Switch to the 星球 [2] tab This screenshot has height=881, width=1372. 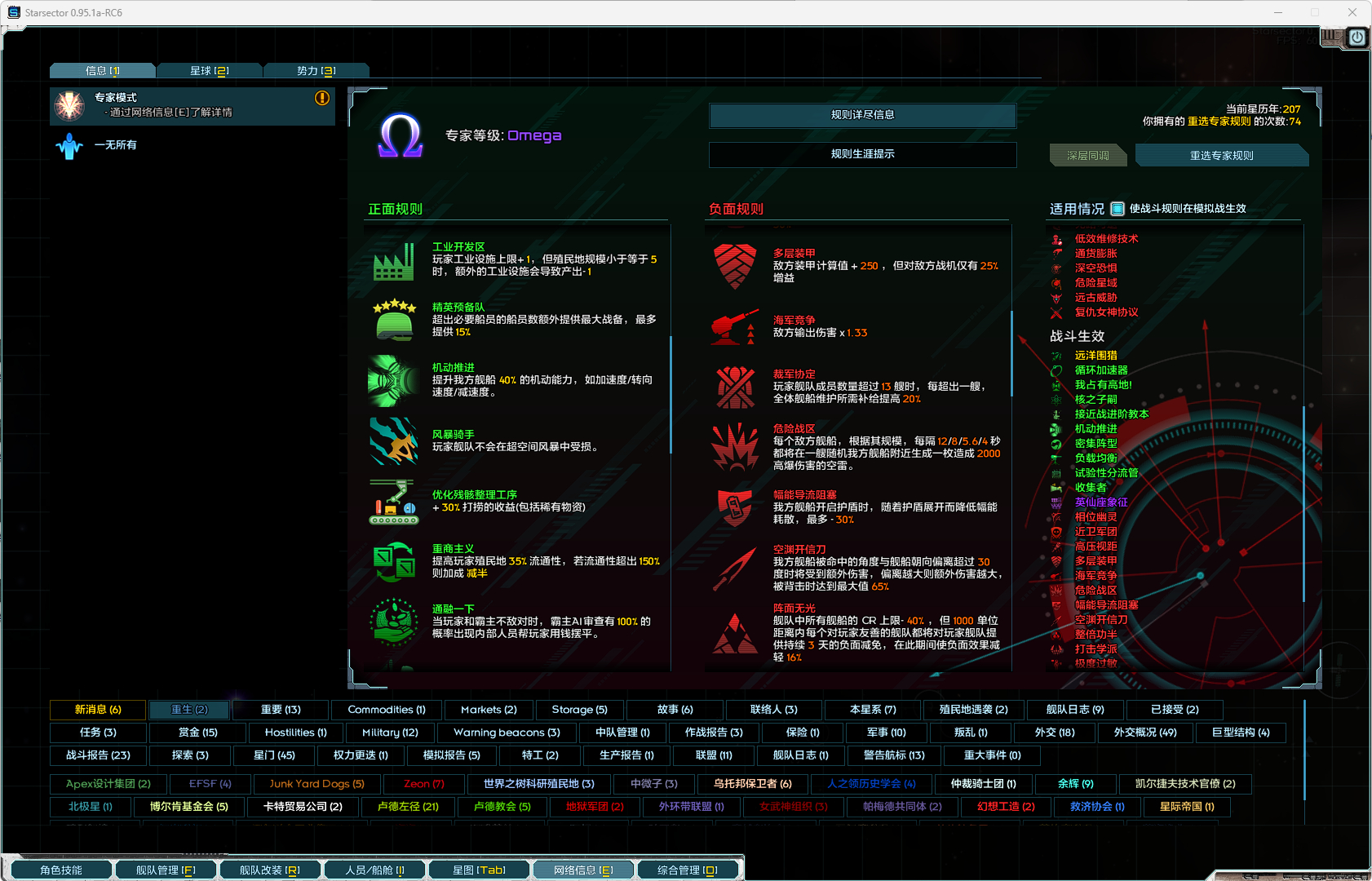209,71
